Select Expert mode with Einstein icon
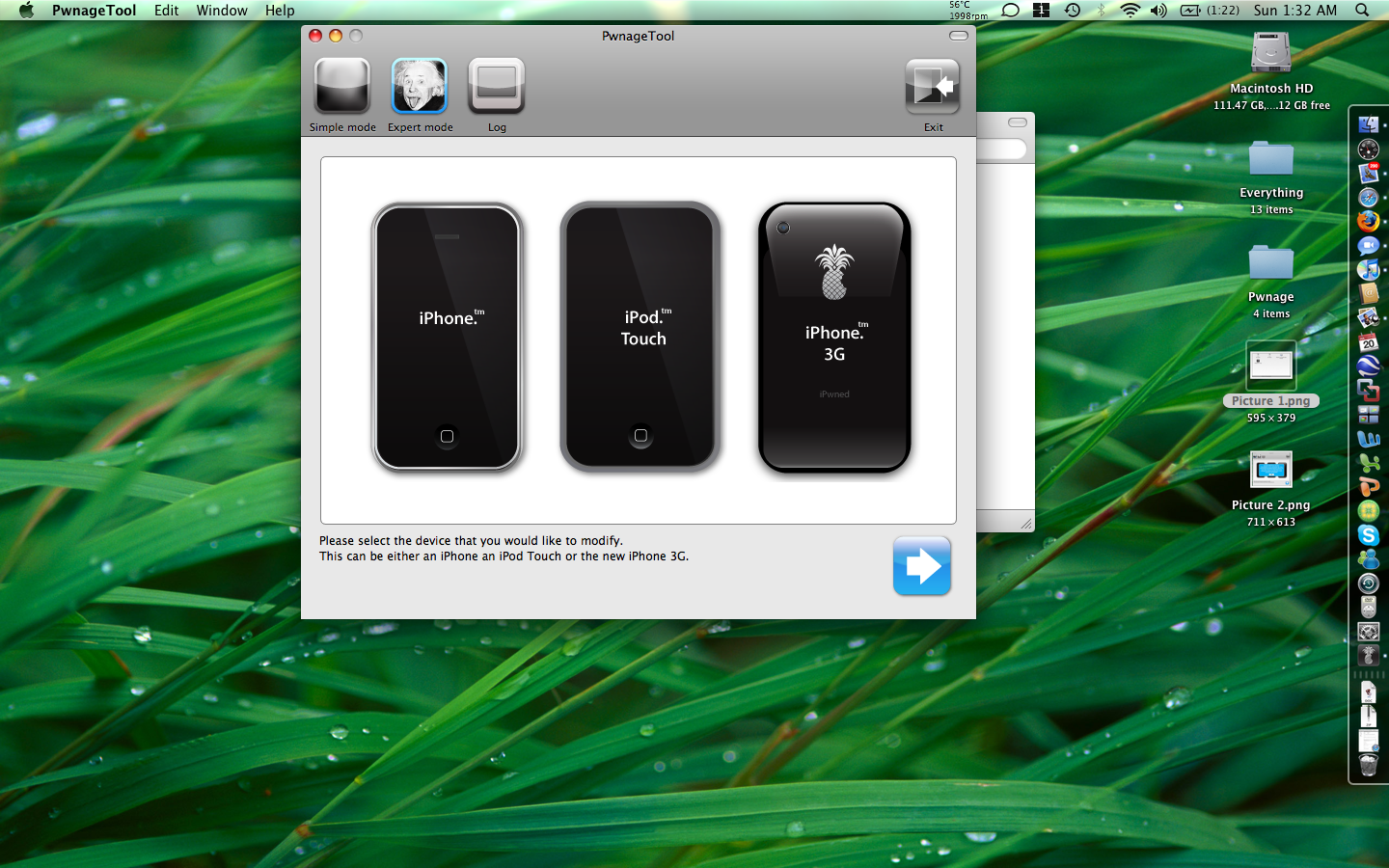The width and height of the screenshot is (1389, 868). pyautogui.click(x=420, y=86)
